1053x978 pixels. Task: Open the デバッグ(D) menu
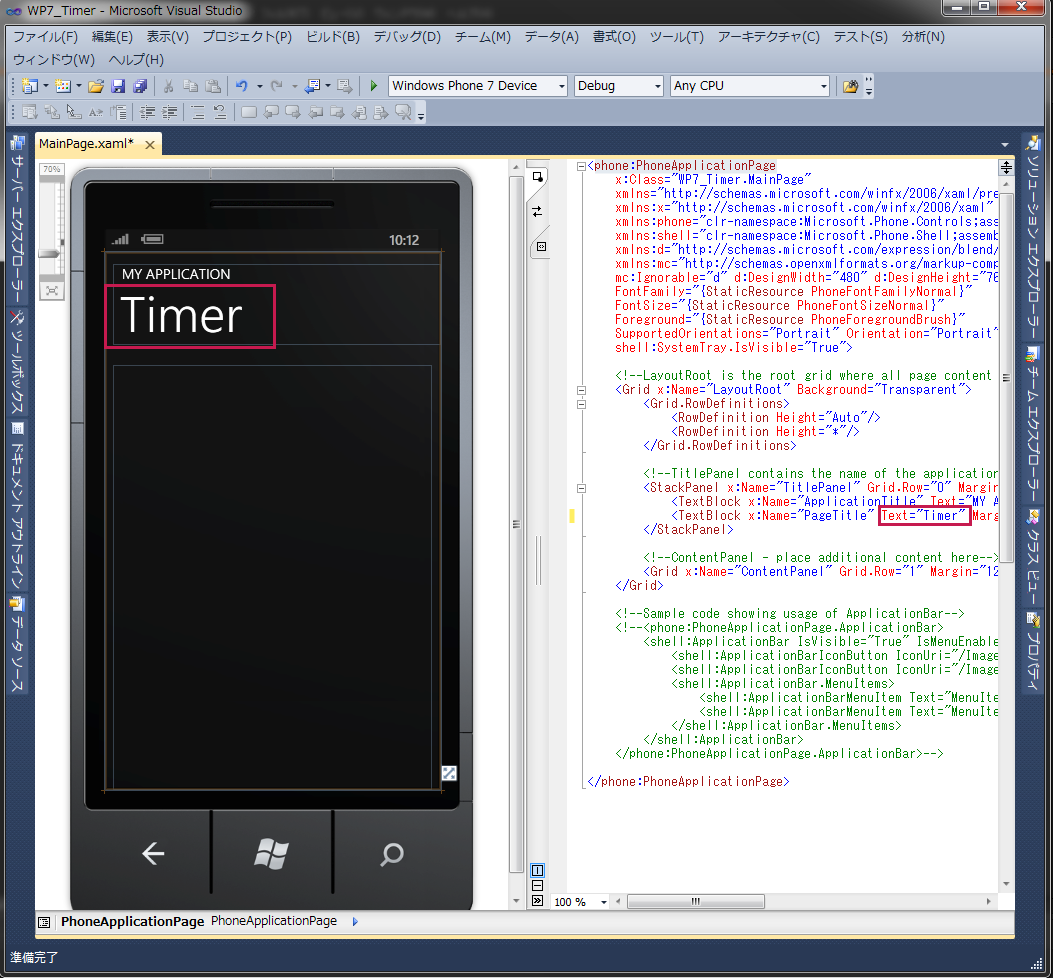point(407,36)
